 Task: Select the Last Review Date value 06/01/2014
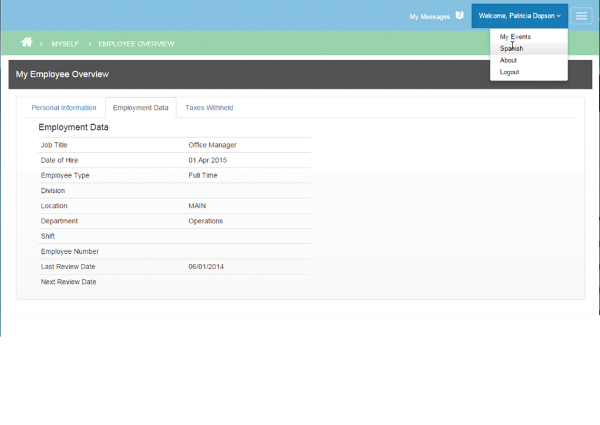(208, 267)
